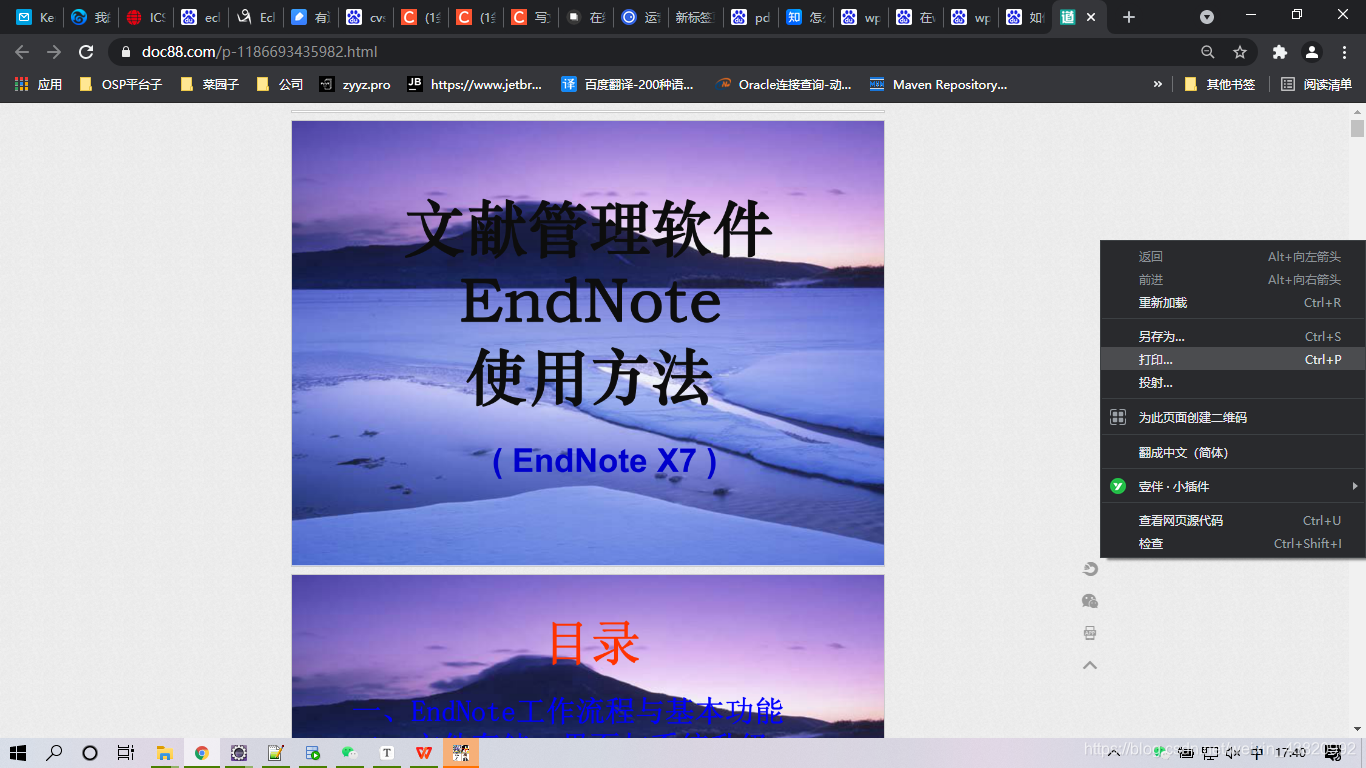Expand the 壹伴 · 小插件 submenu
Viewport: 1366px width, 768px height.
pyautogui.click(x=1232, y=486)
